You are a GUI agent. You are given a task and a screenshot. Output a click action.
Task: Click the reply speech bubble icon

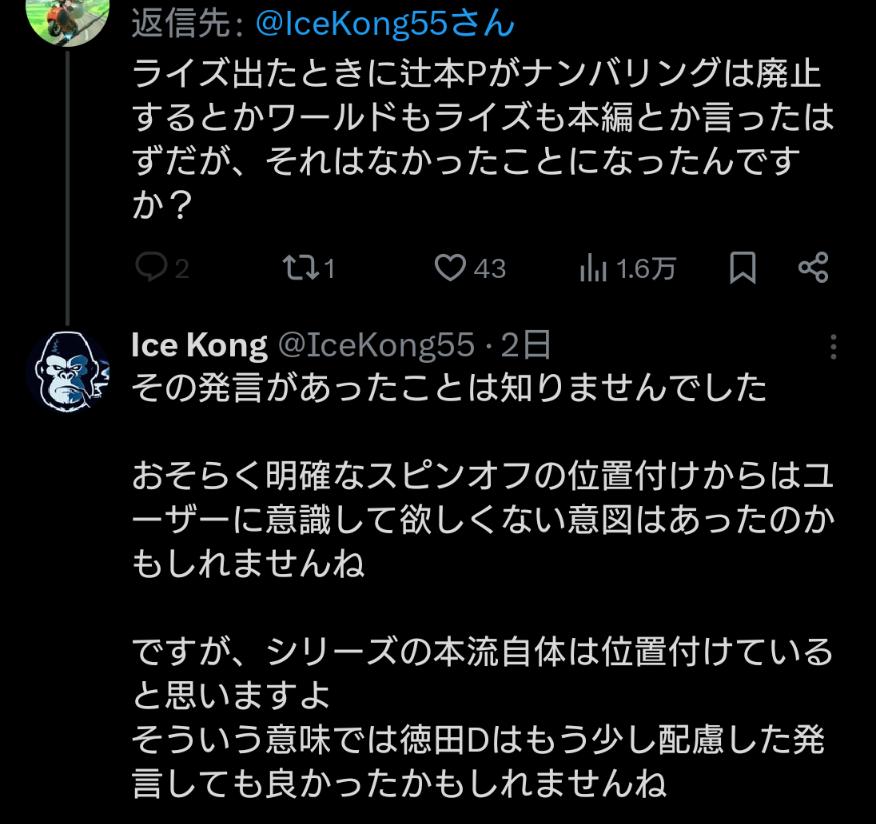[150, 268]
